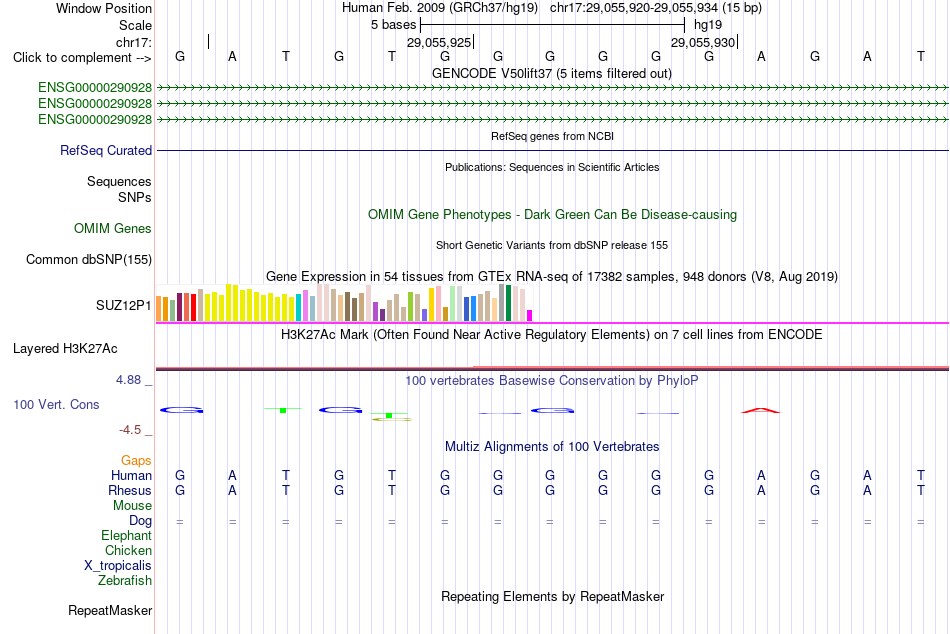The height and width of the screenshot is (634, 950).
Task: Click the 4.88 PhyloP upper limit value
Action: click(128, 380)
